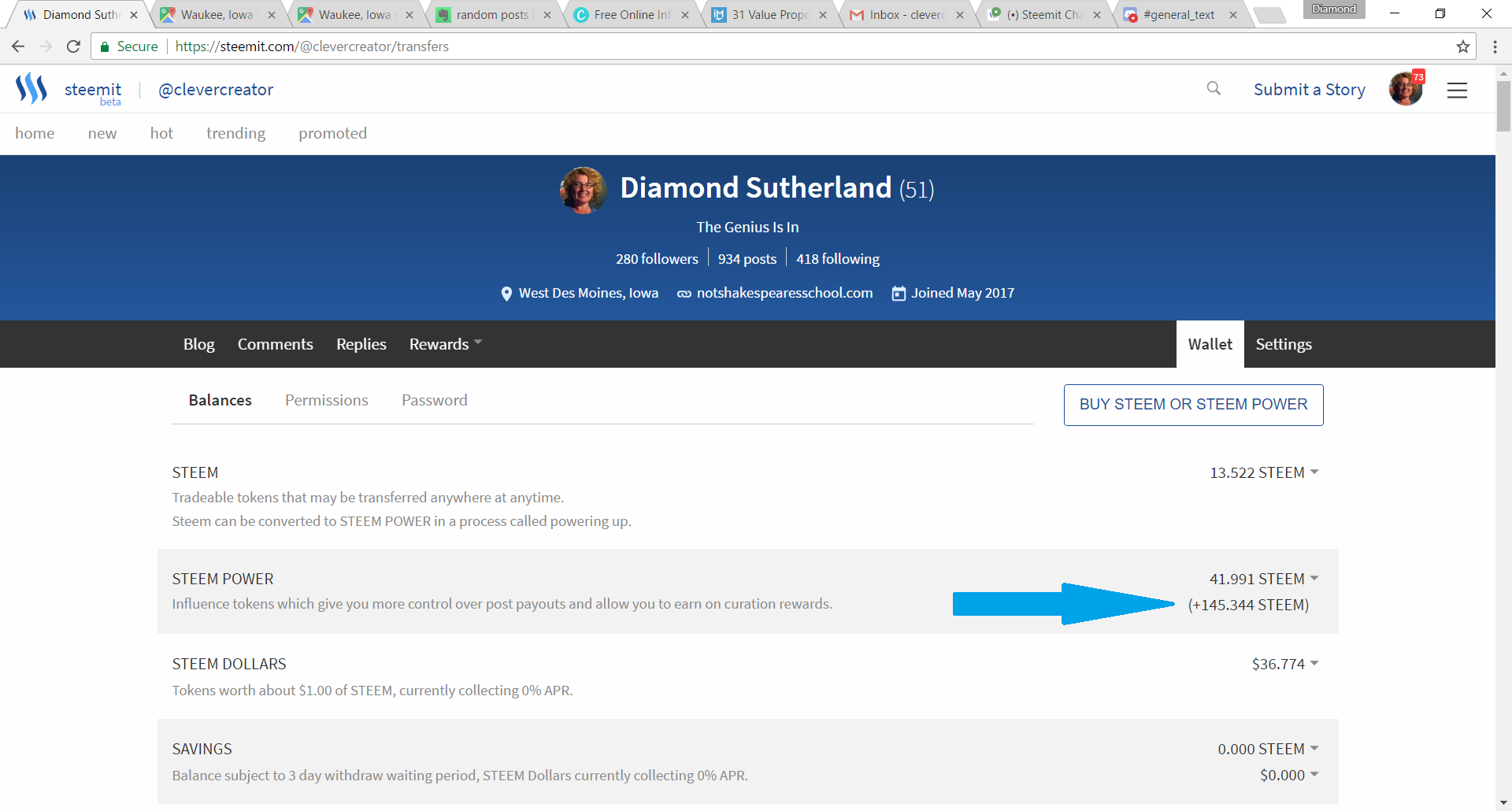Expand the Rewards dropdown menu
The image size is (1512, 811).
click(446, 344)
